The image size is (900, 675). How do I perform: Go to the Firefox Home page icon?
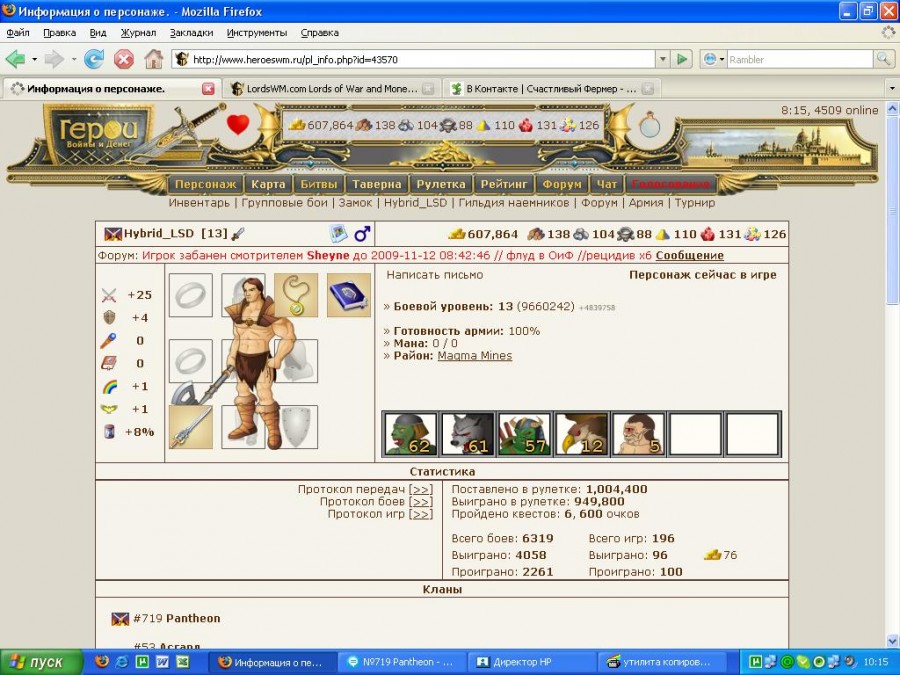[153, 59]
